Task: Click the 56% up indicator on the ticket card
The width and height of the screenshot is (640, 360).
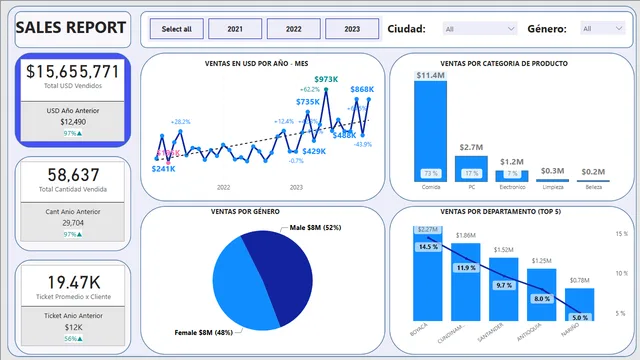Action: point(73,339)
